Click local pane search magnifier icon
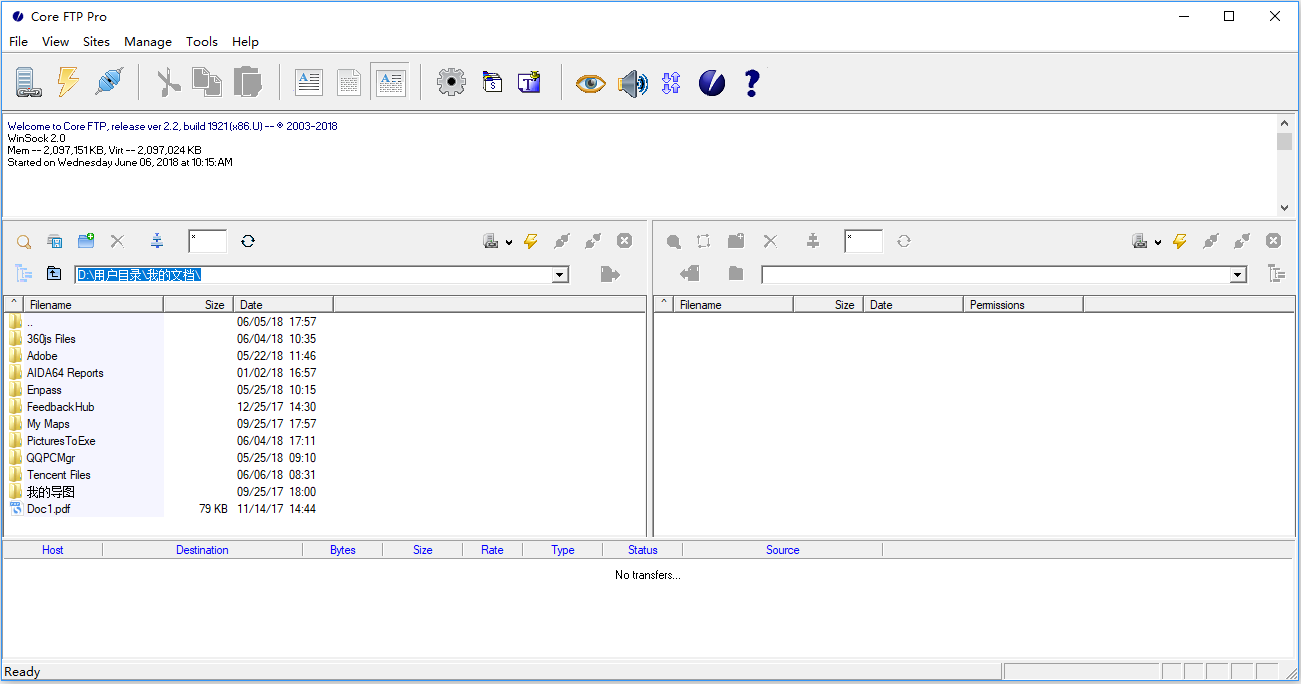The height and width of the screenshot is (684, 1301). [24, 241]
